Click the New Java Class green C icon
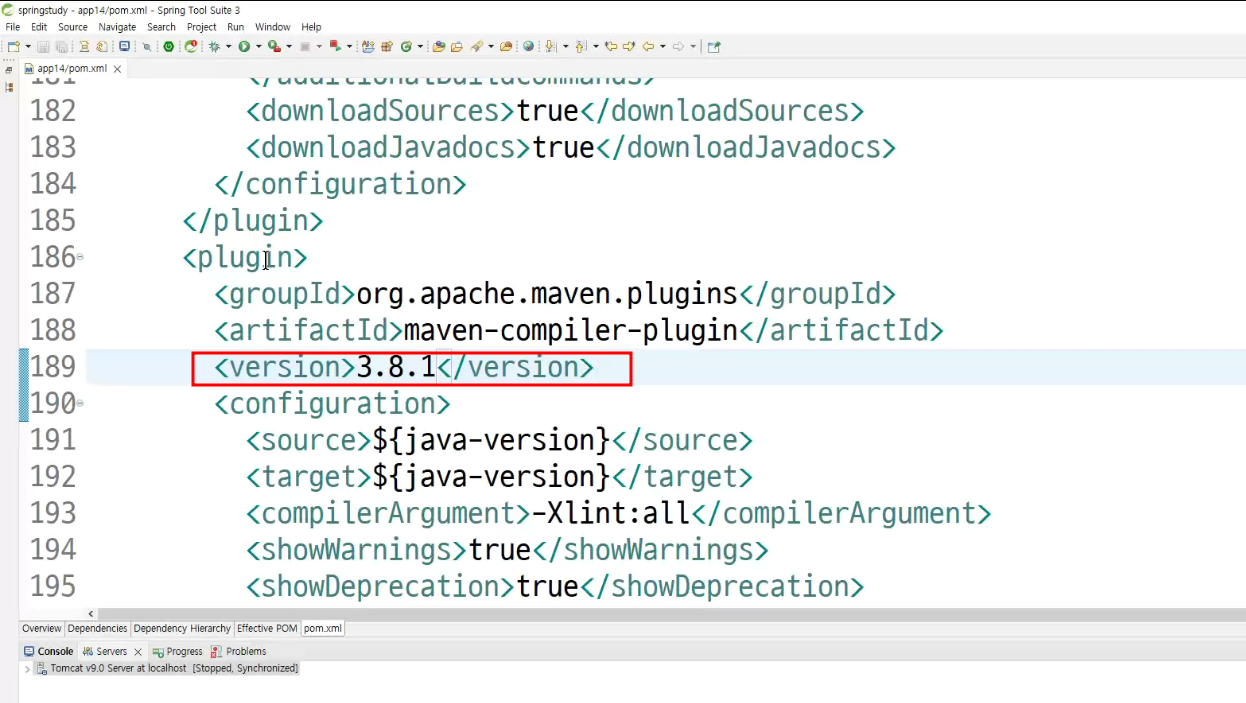1246x703 pixels. pos(406,46)
